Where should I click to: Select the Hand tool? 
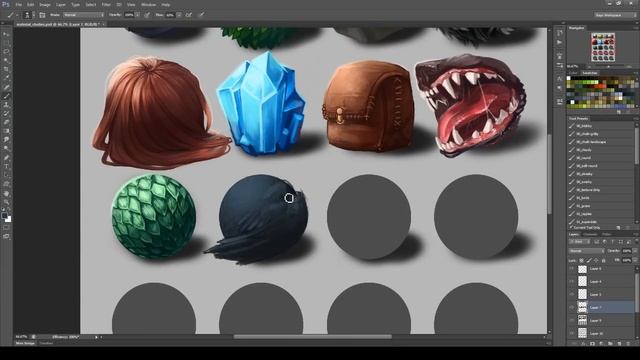pos(6,193)
